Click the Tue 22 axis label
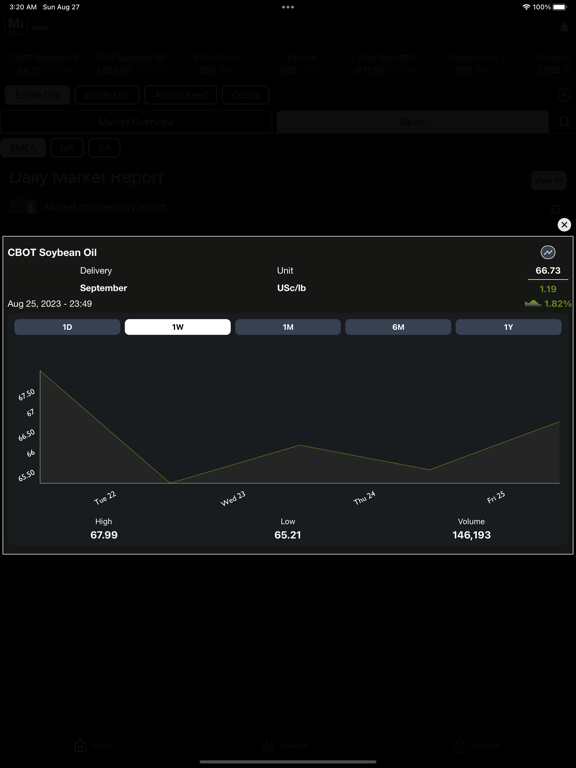The image size is (576, 768). (105, 498)
